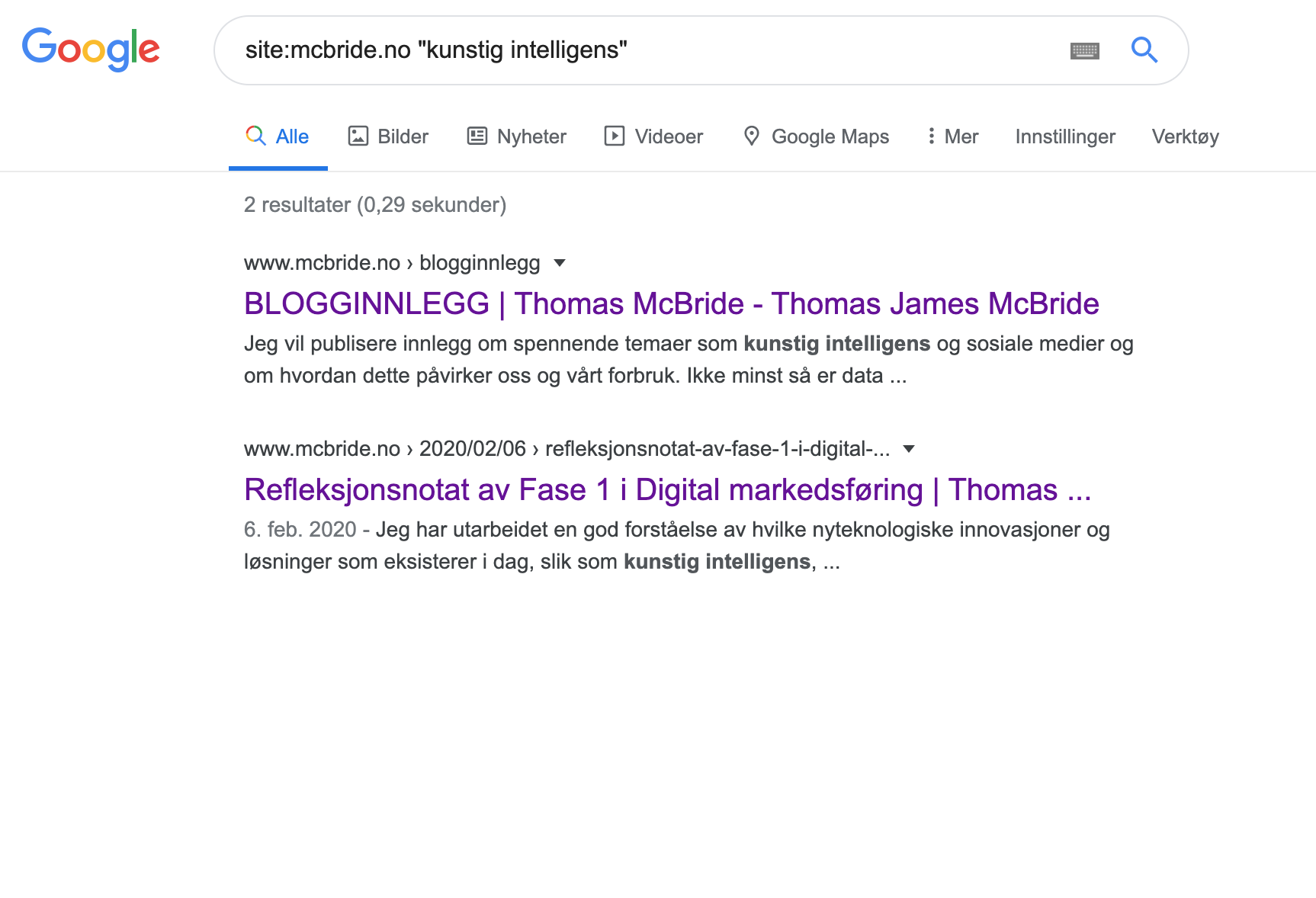Switch to the Videoer tab
Image resolution: width=1316 pixels, height=898 pixels.
click(653, 136)
